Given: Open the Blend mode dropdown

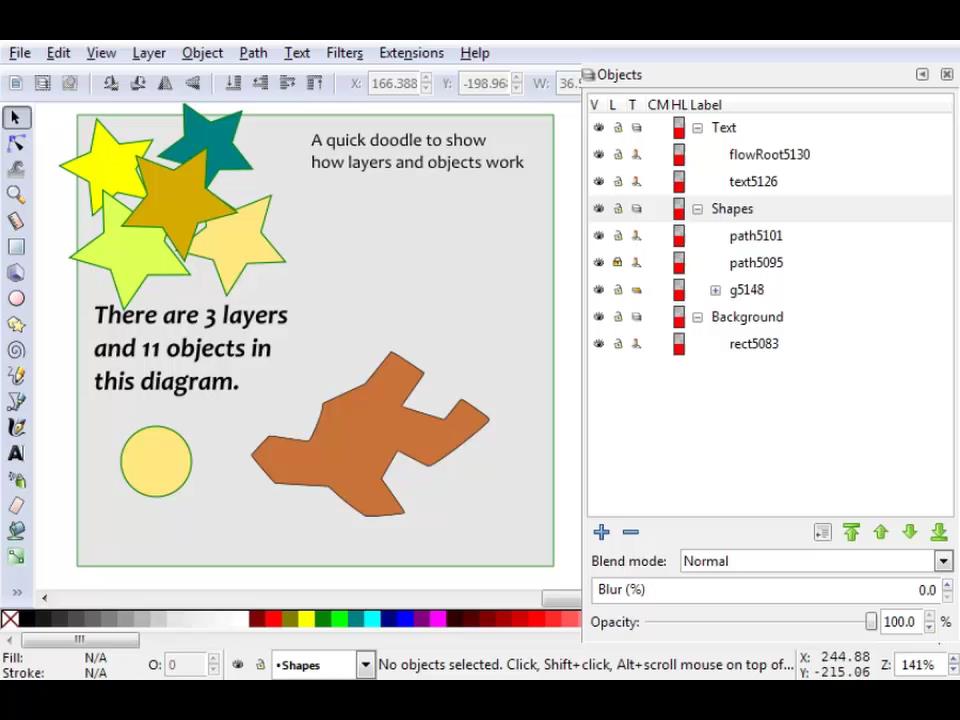Looking at the screenshot, I should 941,561.
